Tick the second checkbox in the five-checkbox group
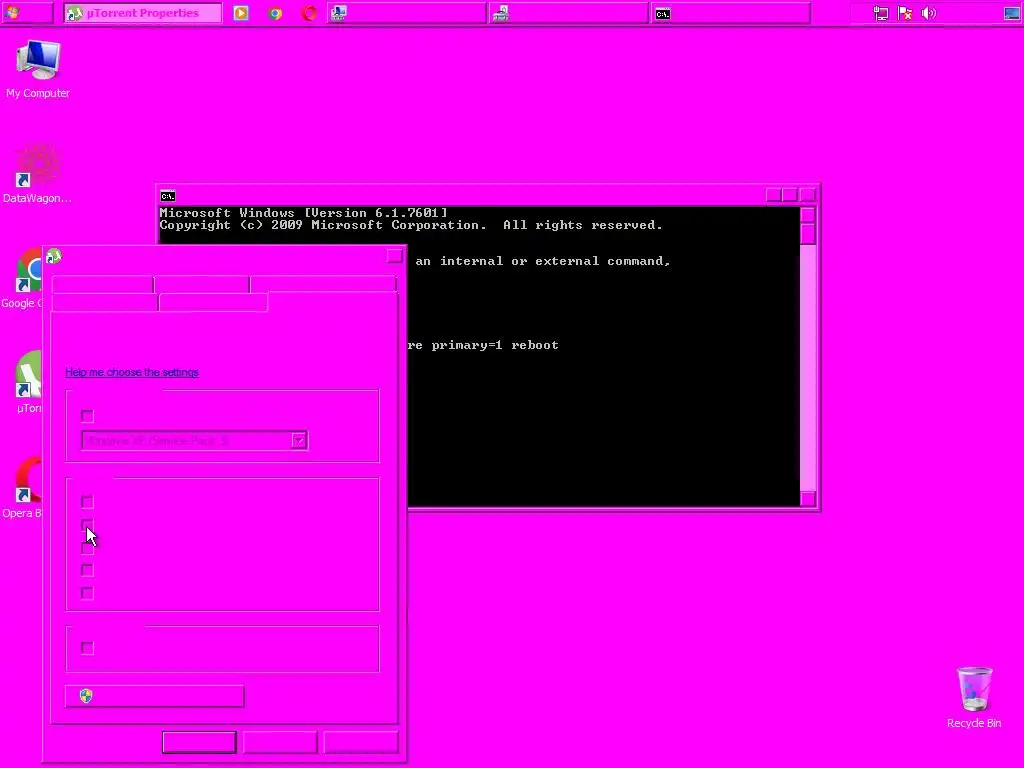 pos(88,524)
